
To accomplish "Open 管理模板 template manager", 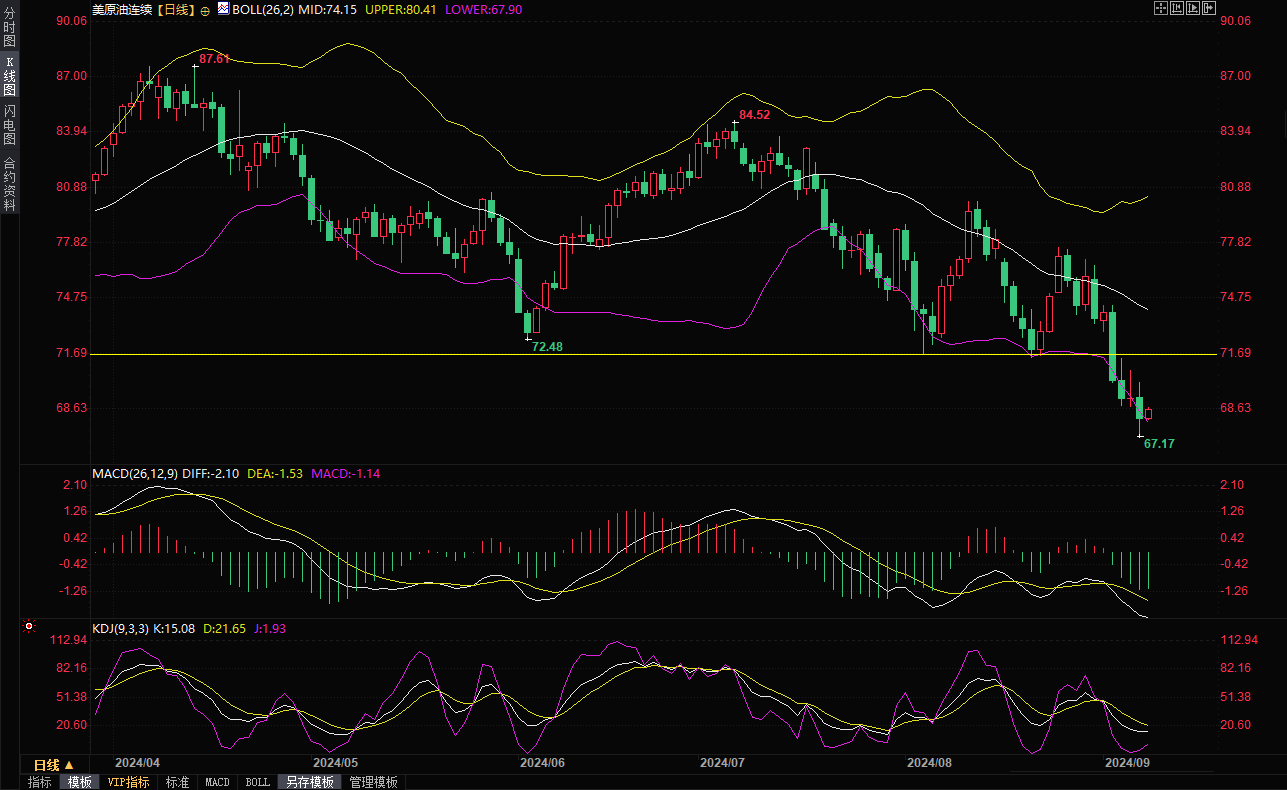I will coord(373,782).
